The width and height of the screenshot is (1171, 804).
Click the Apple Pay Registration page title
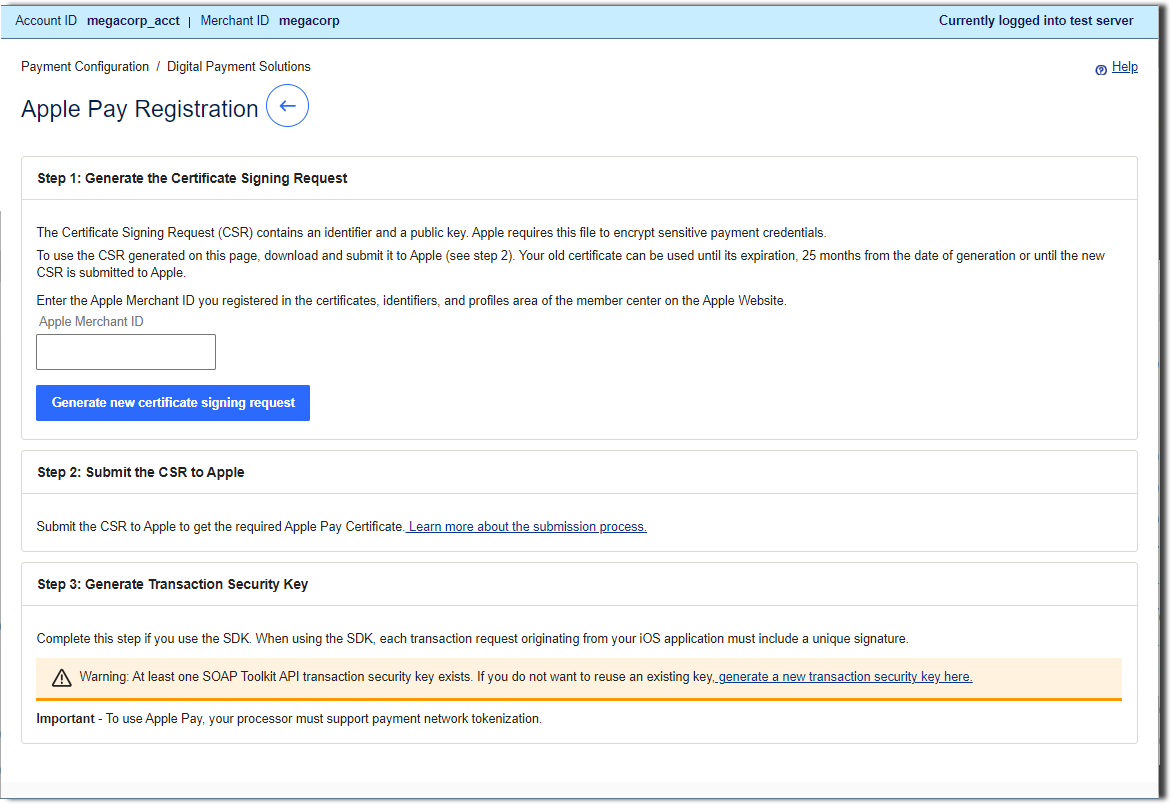coord(139,109)
